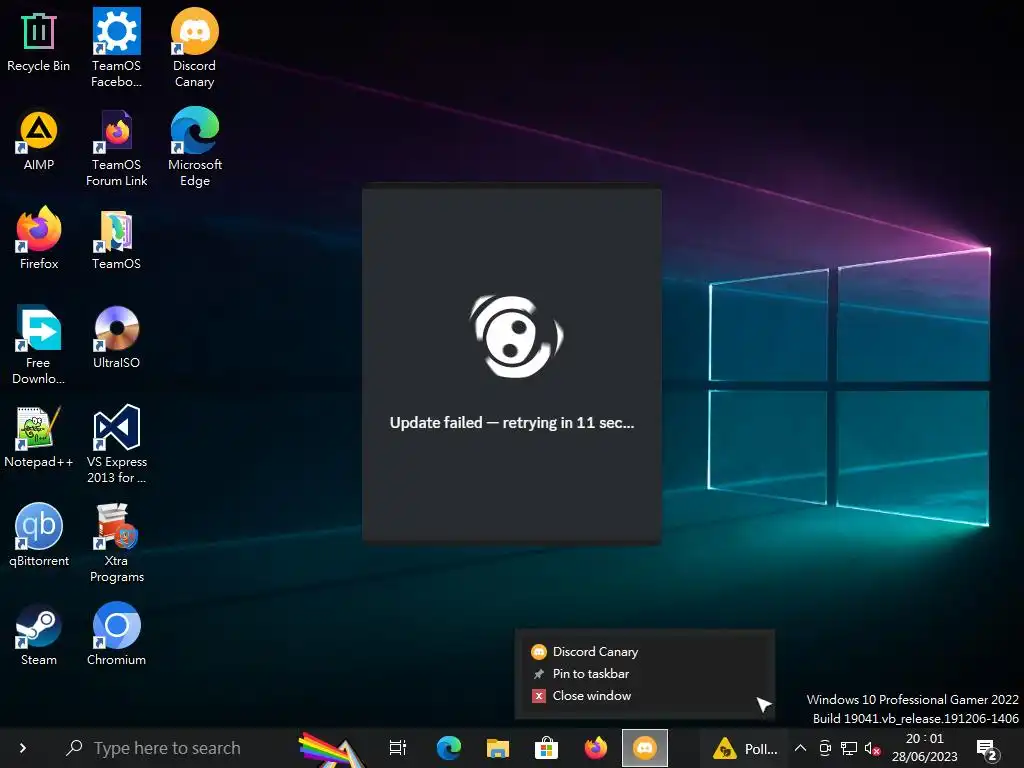
Task: Select the AIMP desktop icon
Action: 39,141
